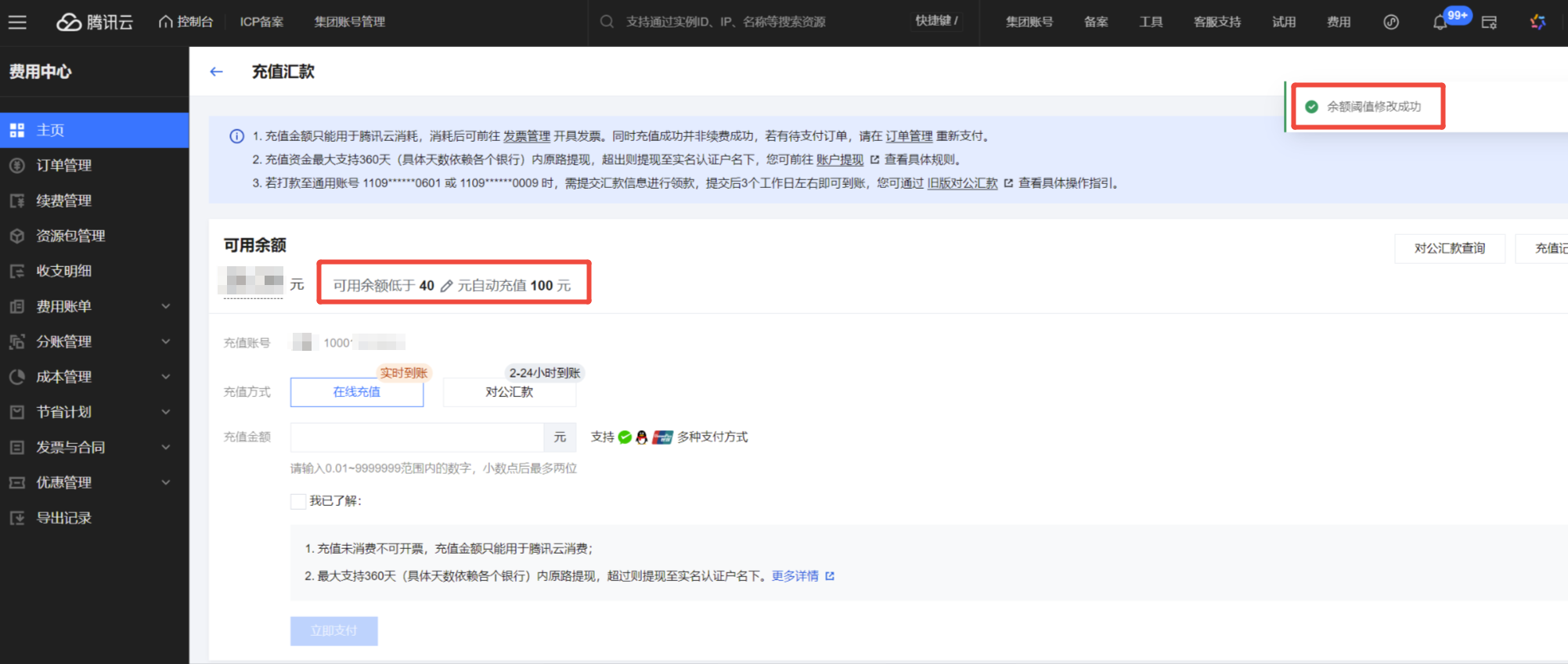1568x664 pixels.
Task: Click the 充值金额 input field
Action: tap(416, 437)
